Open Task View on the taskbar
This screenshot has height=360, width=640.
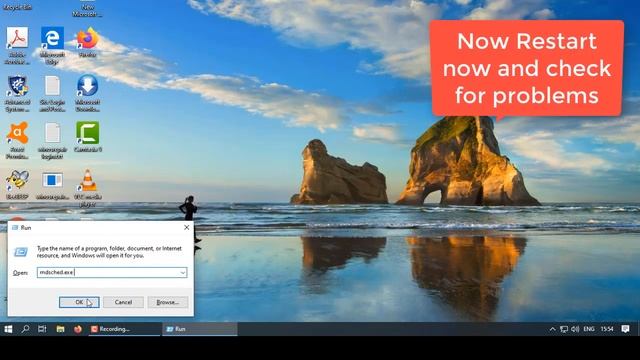click(42, 329)
